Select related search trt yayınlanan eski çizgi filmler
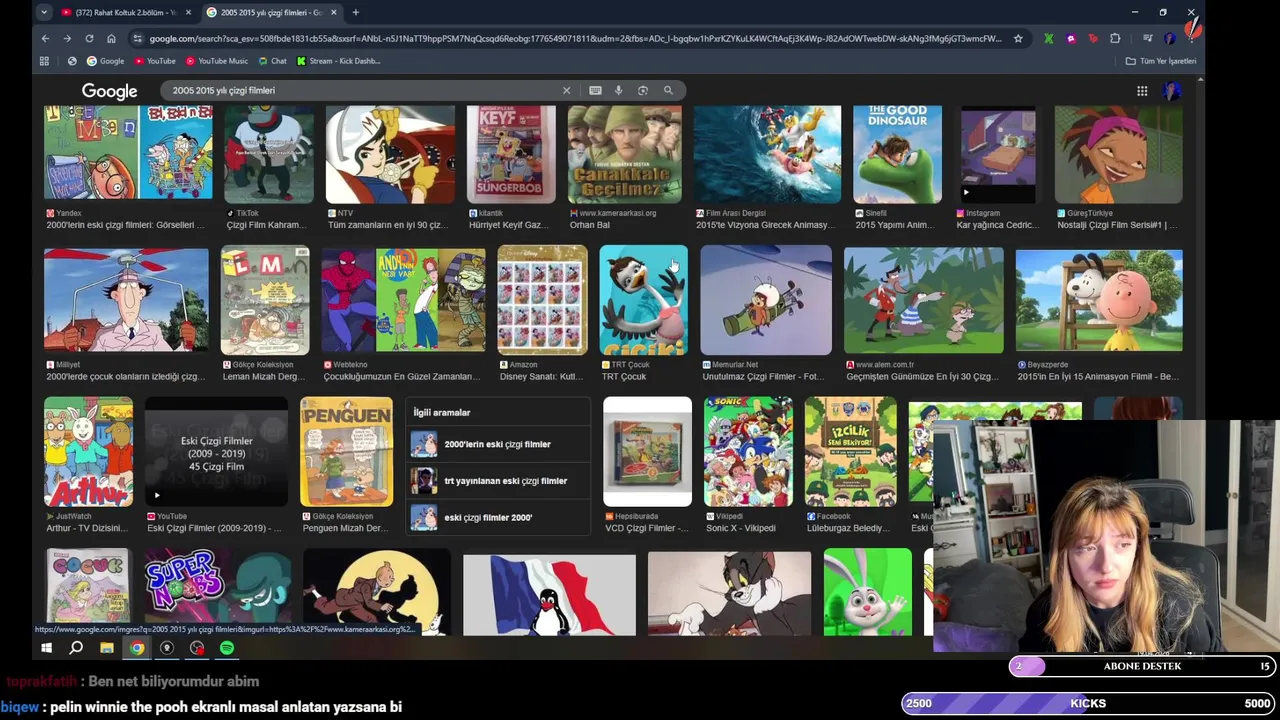This screenshot has width=1280, height=720. point(498,481)
